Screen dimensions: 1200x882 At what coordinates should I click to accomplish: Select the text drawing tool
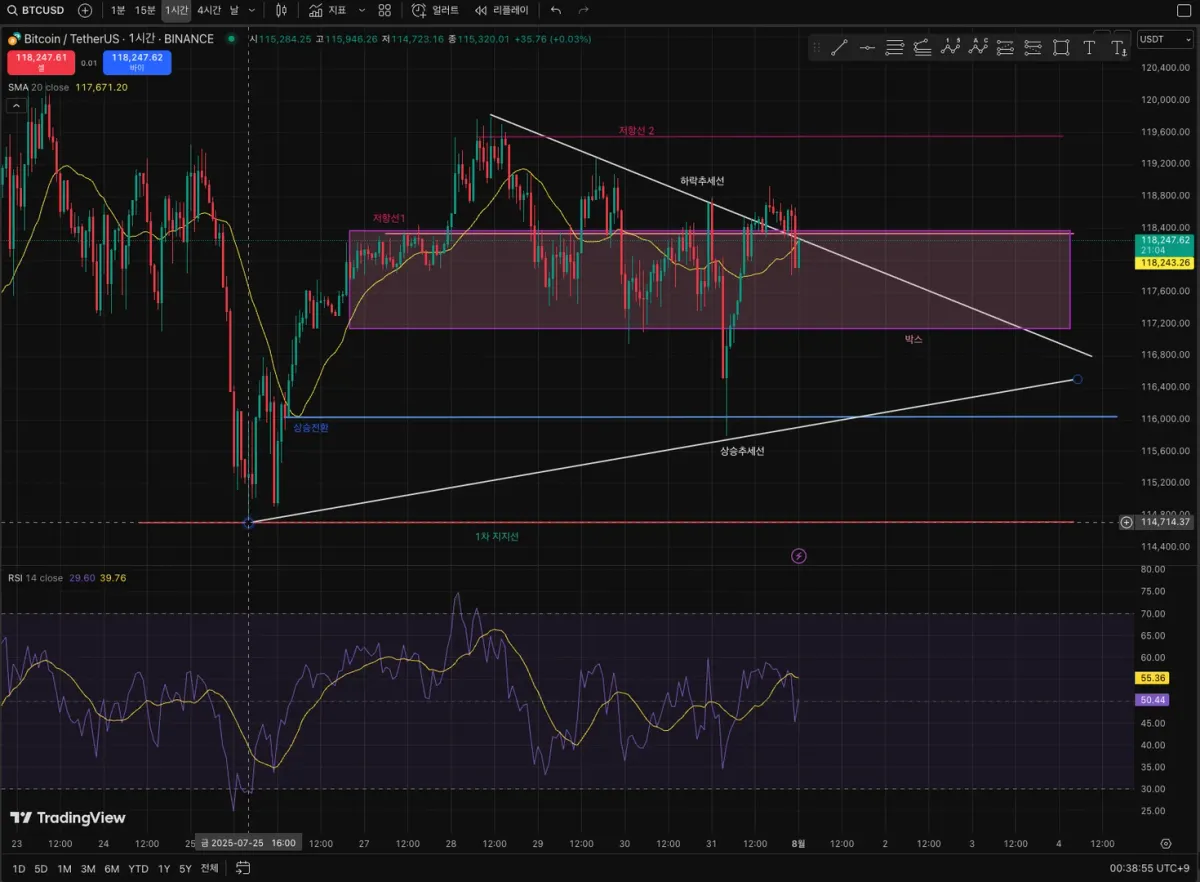click(x=1090, y=47)
